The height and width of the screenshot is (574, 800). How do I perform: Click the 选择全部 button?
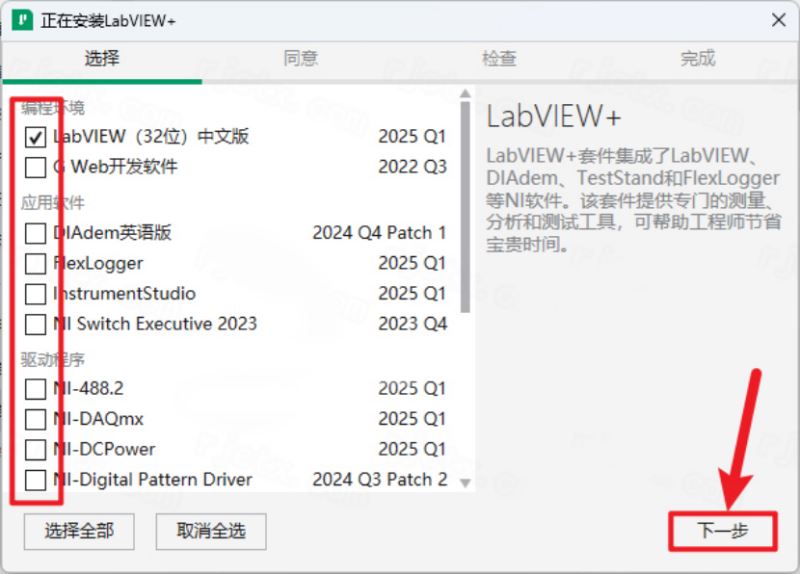(x=79, y=532)
